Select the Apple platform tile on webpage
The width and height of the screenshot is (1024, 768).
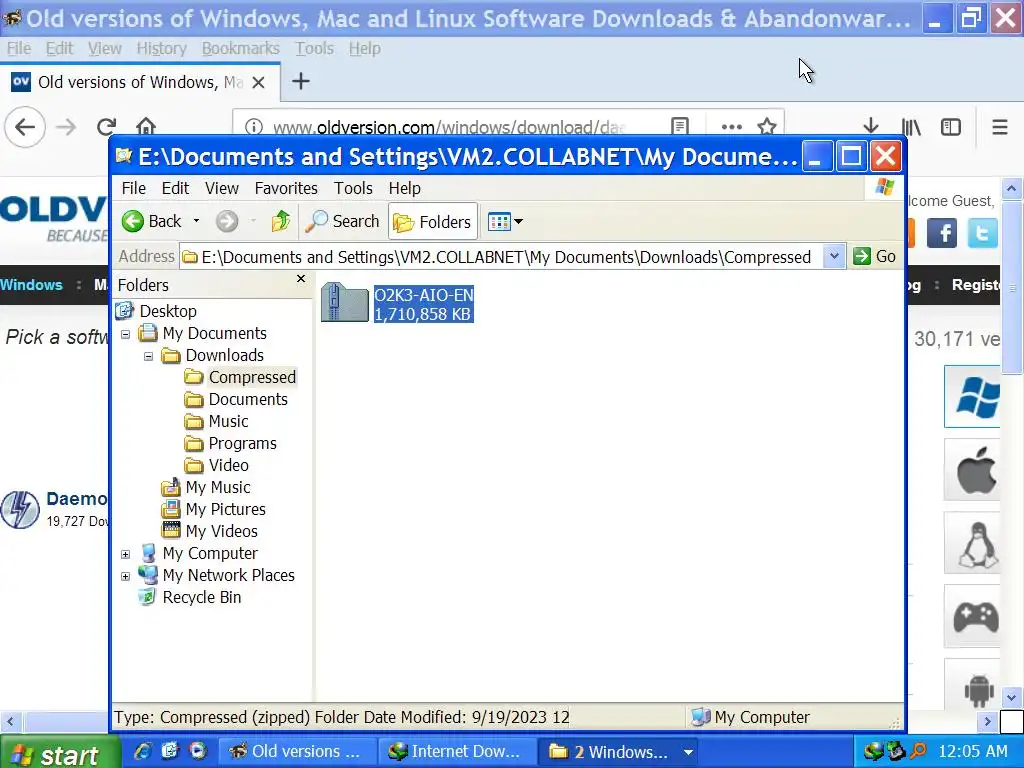pos(972,470)
